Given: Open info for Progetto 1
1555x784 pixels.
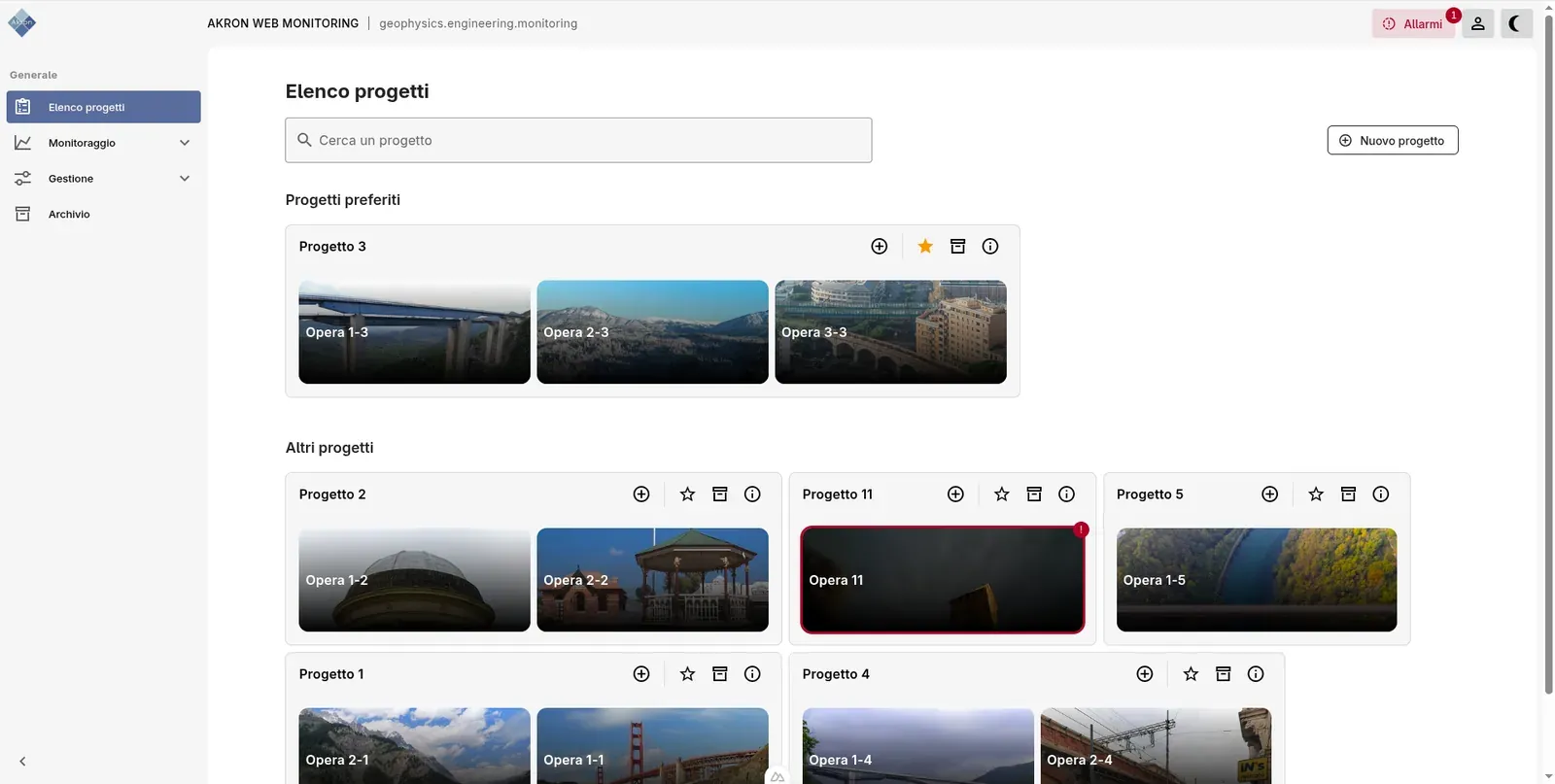Looking at the screenshot, I should coord(752,674).
